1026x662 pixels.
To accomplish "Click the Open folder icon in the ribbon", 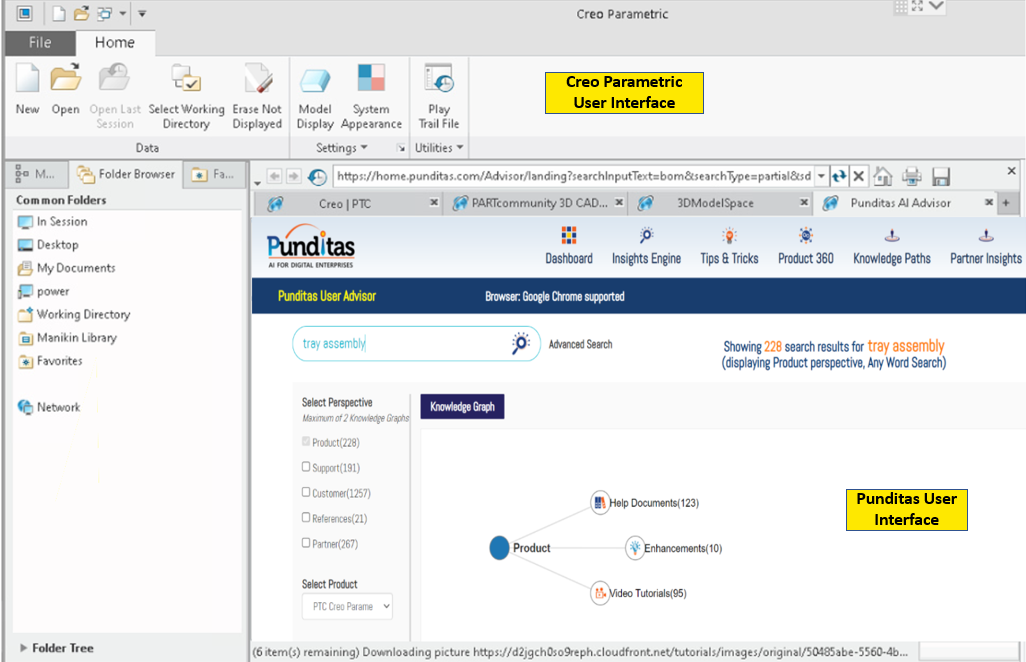I will click(x=65, y=78).
